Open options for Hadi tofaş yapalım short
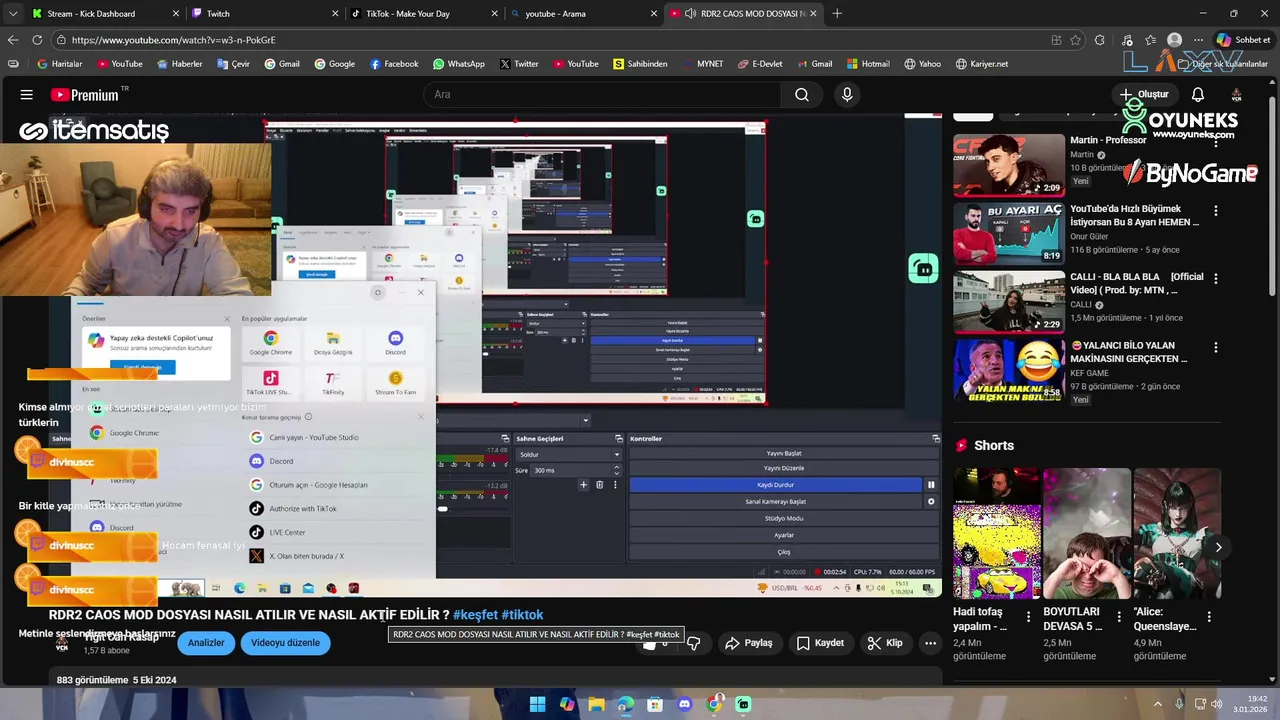This screenshot has width=1280, height=720. (x=1028, y=617)
